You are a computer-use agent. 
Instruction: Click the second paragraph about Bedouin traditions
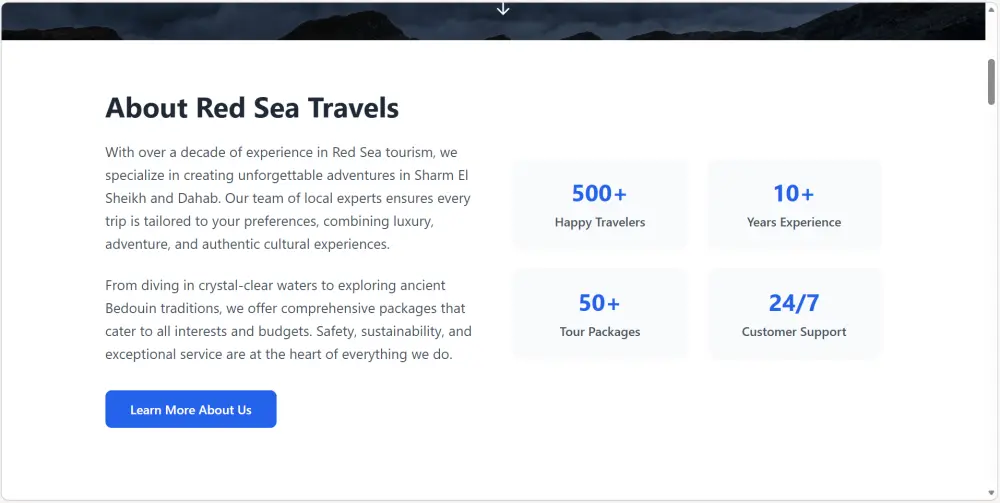point(288,320)
